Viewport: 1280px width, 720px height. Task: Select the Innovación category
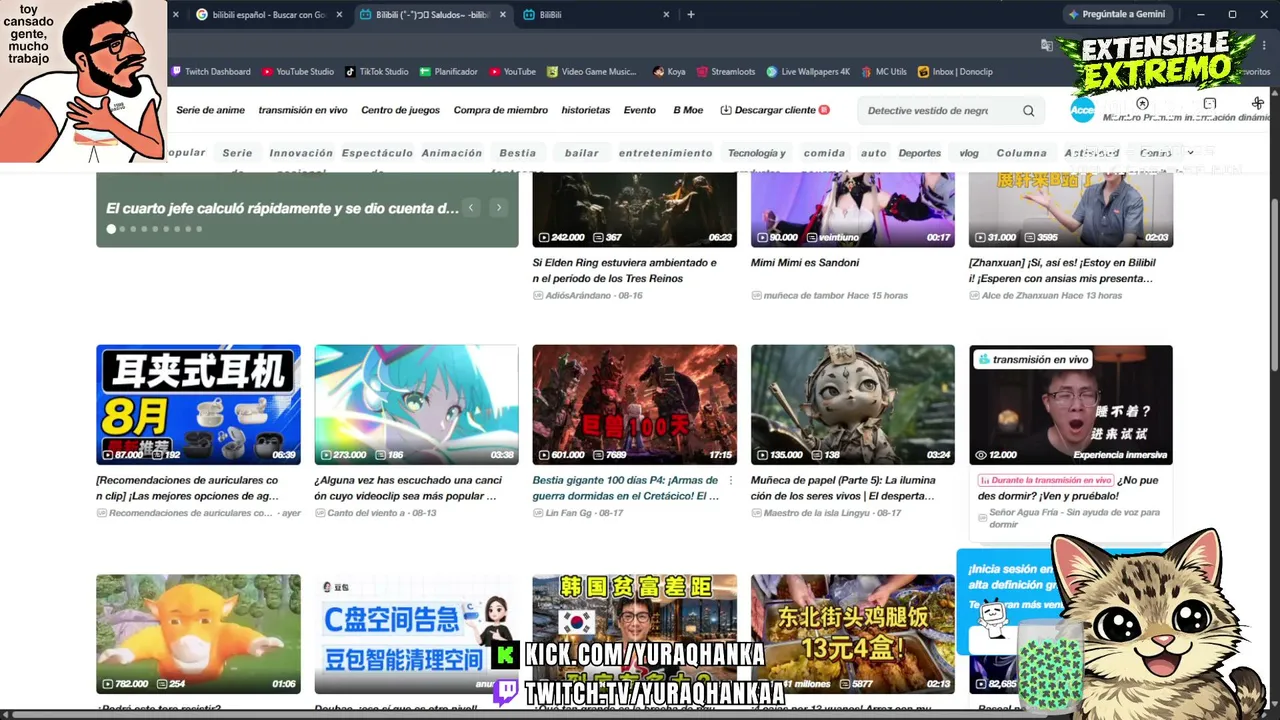(x=301, y=153)
